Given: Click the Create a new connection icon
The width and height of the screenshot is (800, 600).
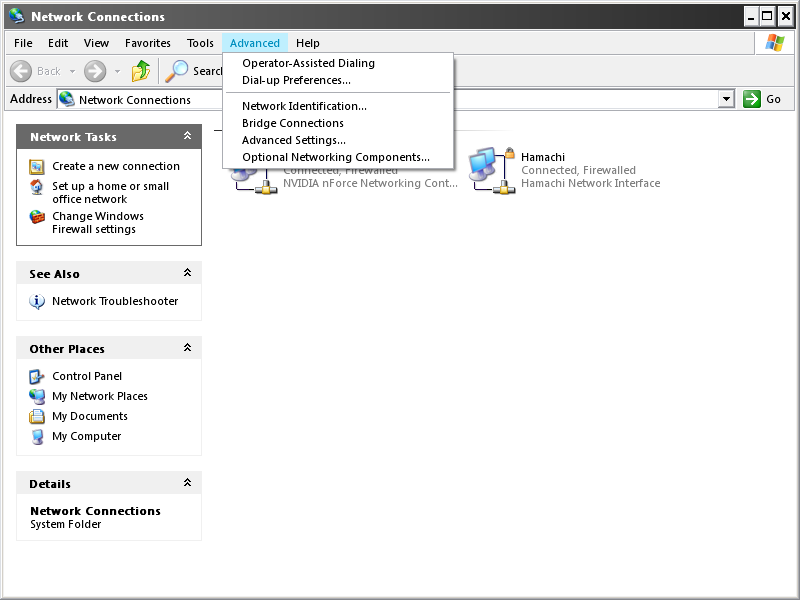Looking at the screenshot, I should (37, 166).
